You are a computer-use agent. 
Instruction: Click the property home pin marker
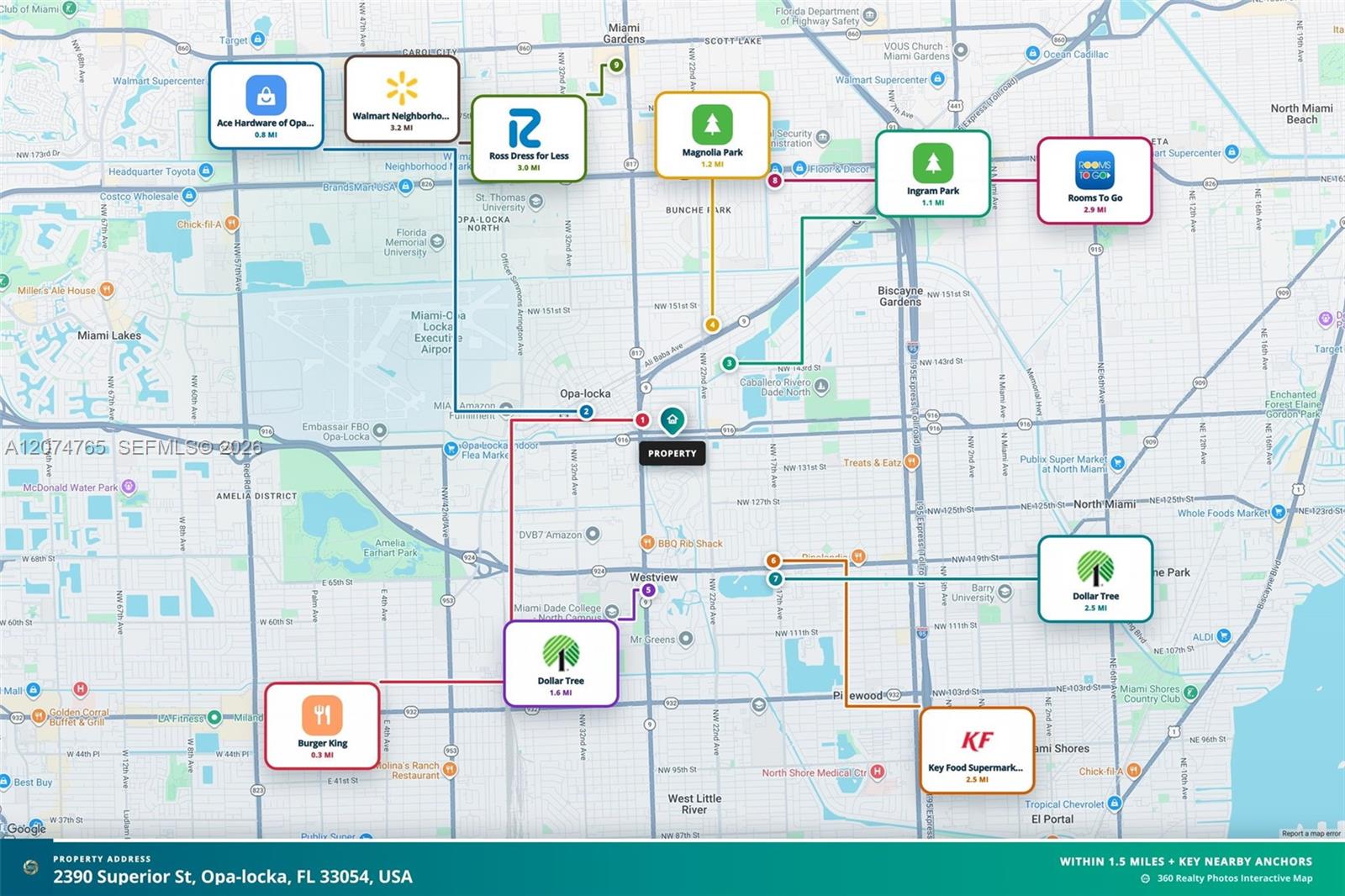coord(672,420)
